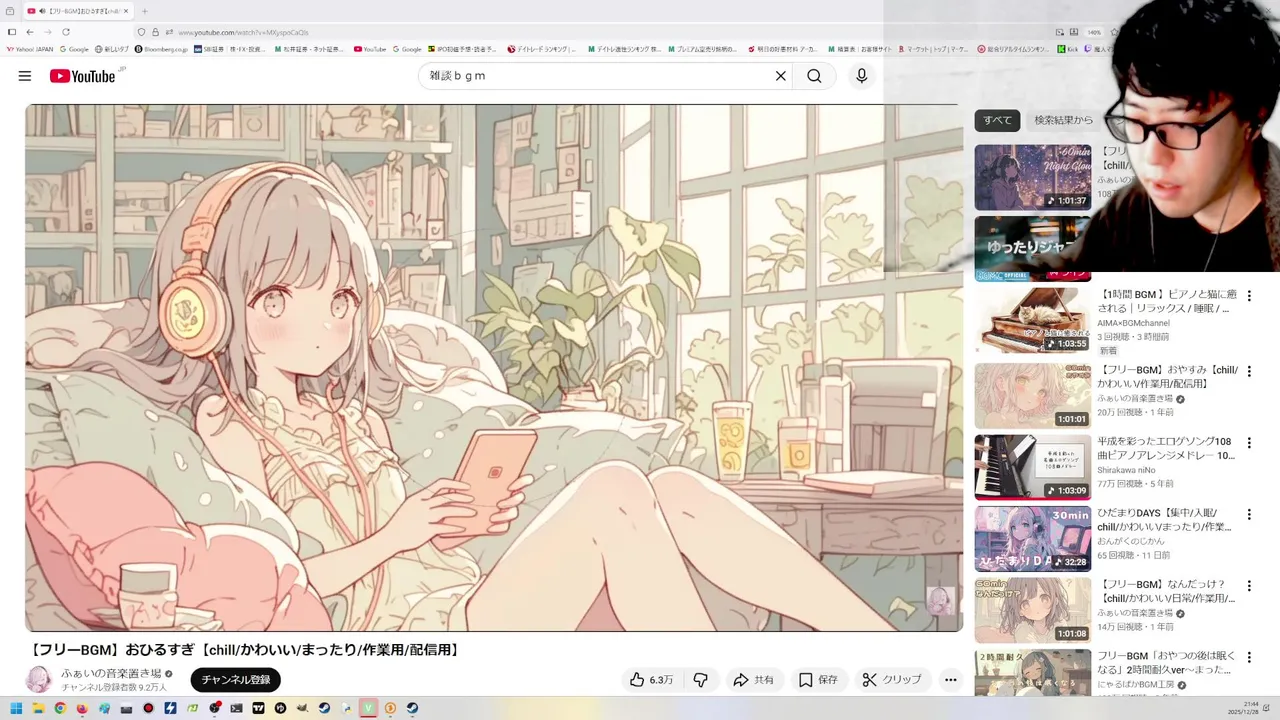Screen dimensions: 1280x720
Task: Open 松井証券 bookmark
Action: (x=309, y=49)
